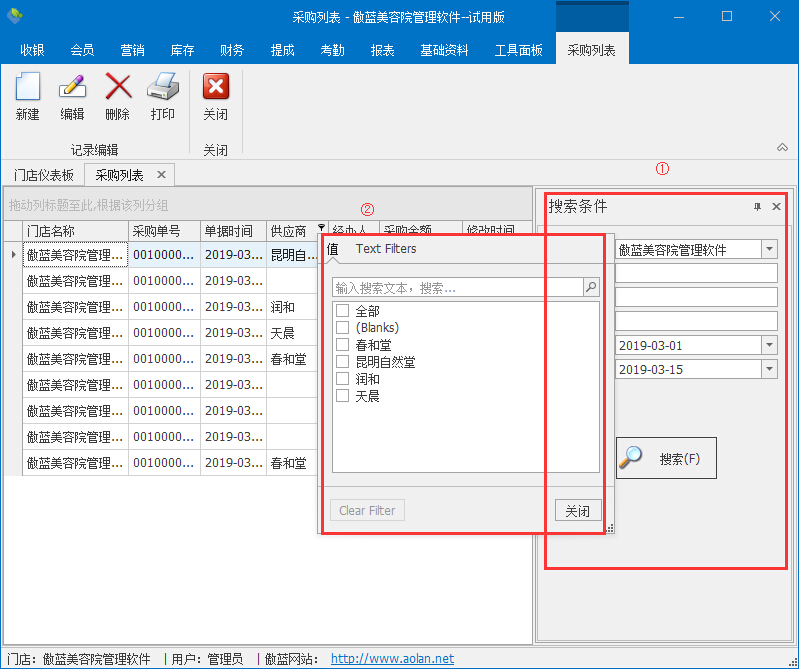The width and height of the screenshot is (799, 669).
Task: Open the 傲蓝美容院管理软件 store dropdown
Action: [x=769, y=249]
